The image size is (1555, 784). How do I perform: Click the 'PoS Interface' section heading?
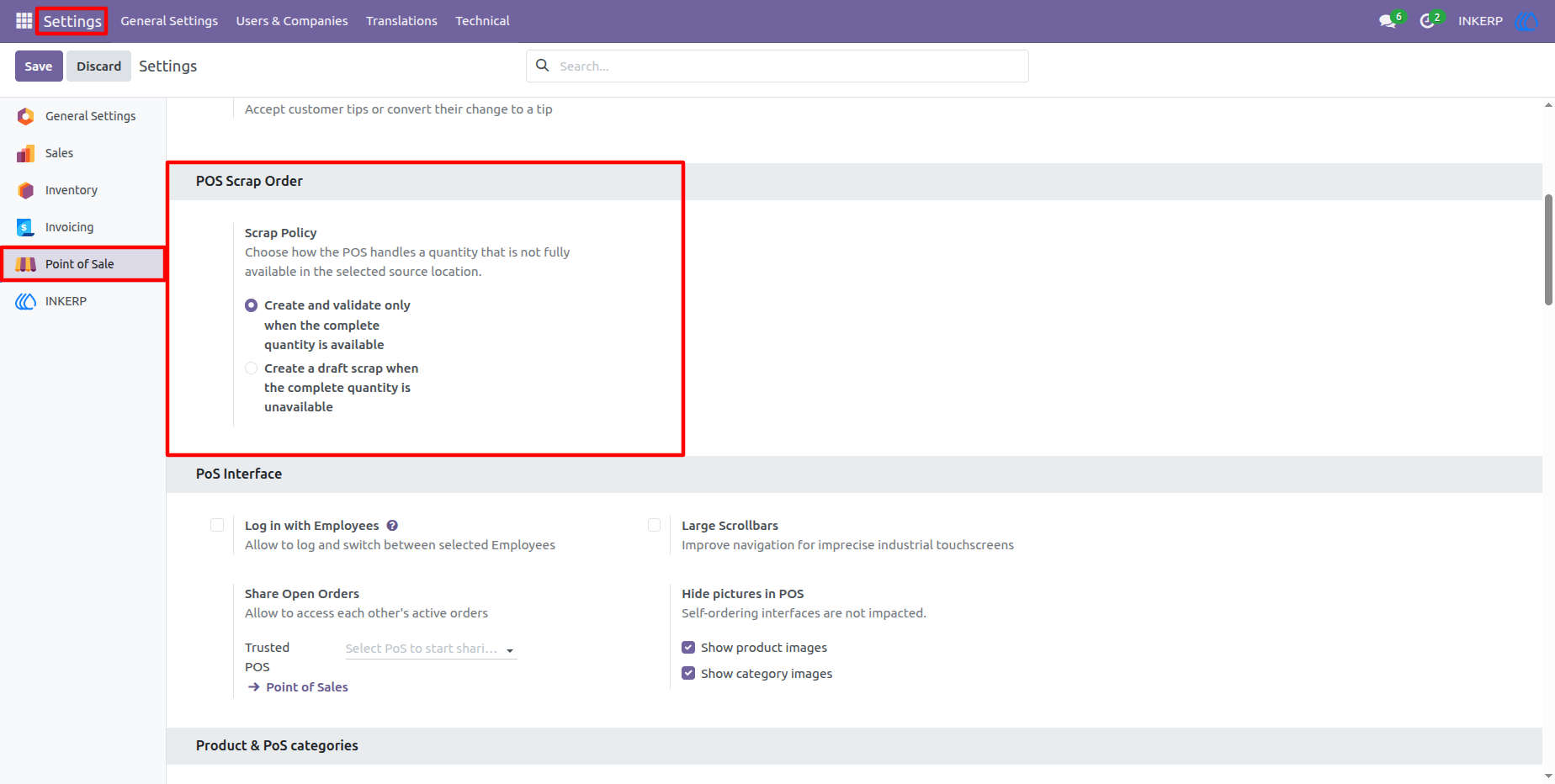pyautogui.click(x=239, y=474)
